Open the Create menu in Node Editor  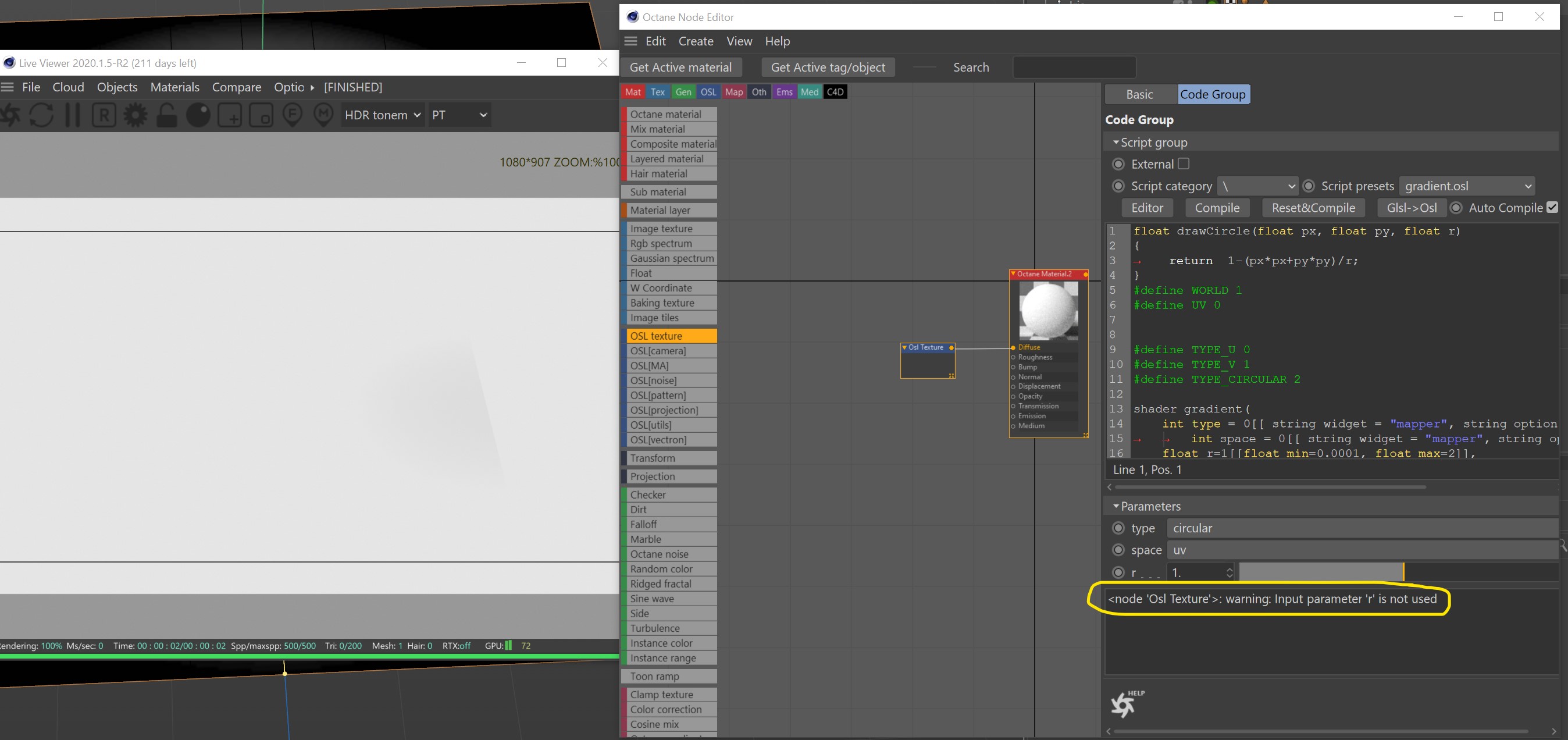pyautogui.click(x=695, y=41)
